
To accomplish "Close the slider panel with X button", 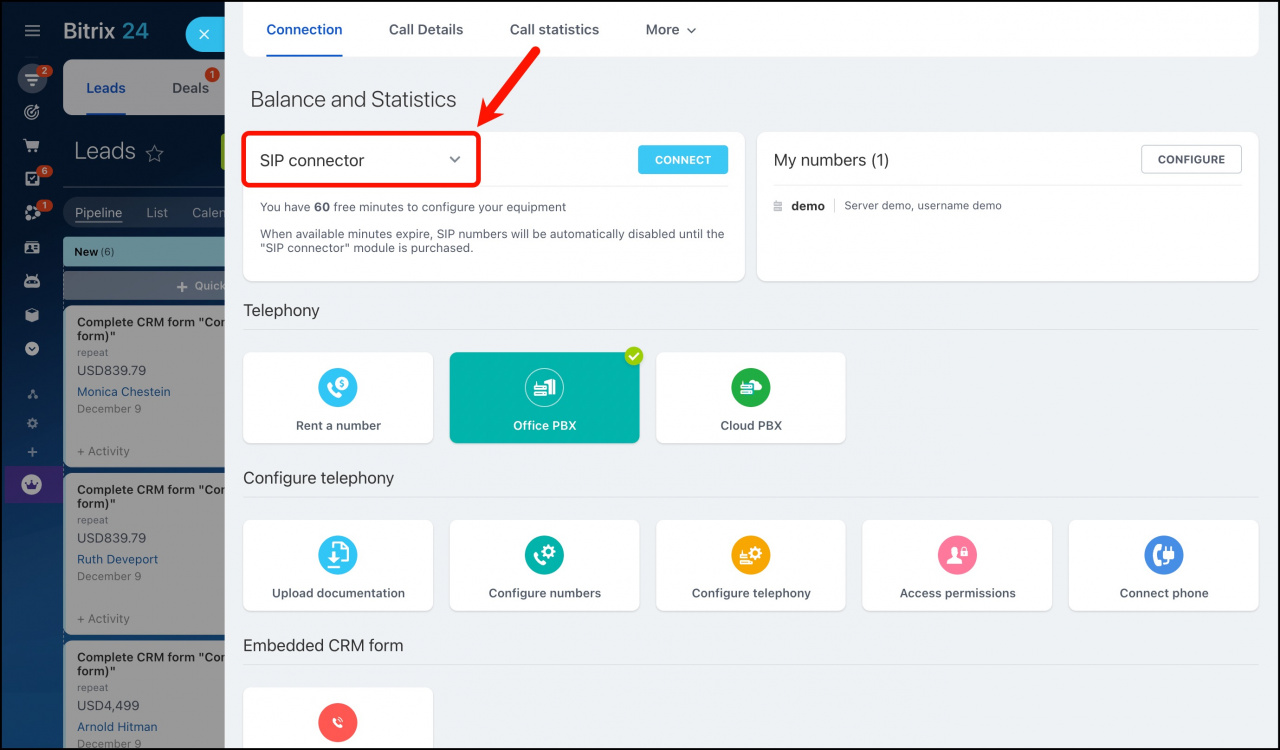I will 204,34.
